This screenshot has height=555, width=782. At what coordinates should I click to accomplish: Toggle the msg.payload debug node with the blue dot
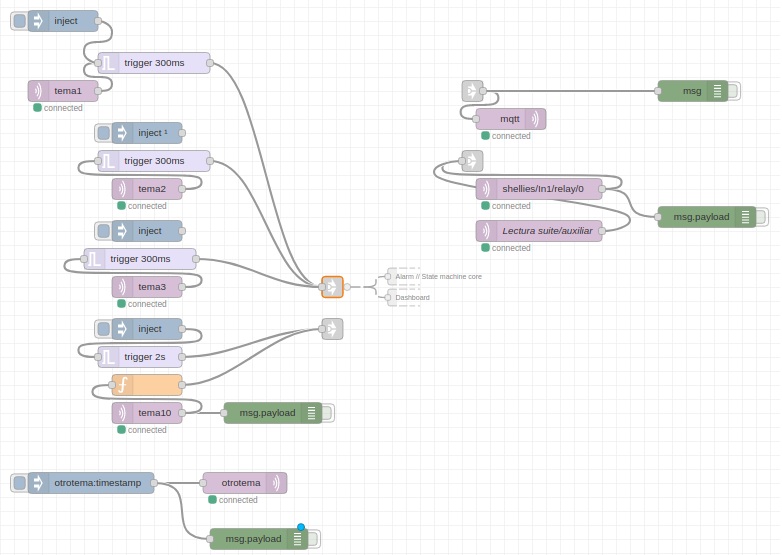click(313, 539)
